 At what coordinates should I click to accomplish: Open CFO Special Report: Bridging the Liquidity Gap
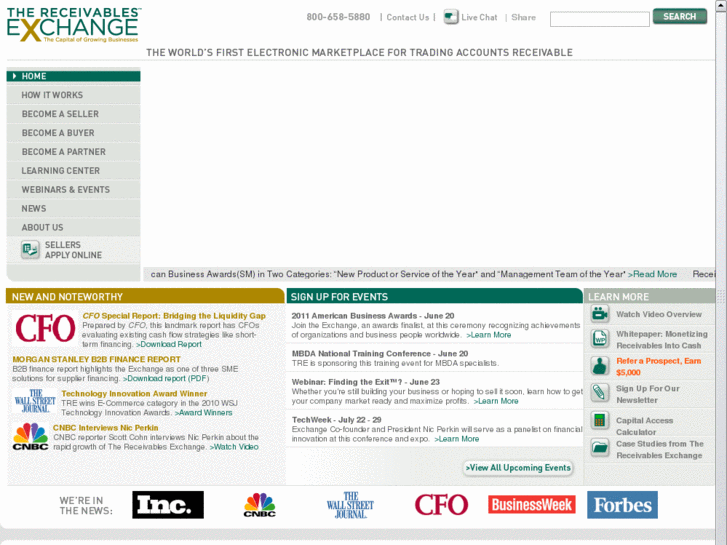pyautogui.click(x=174, y=316)
